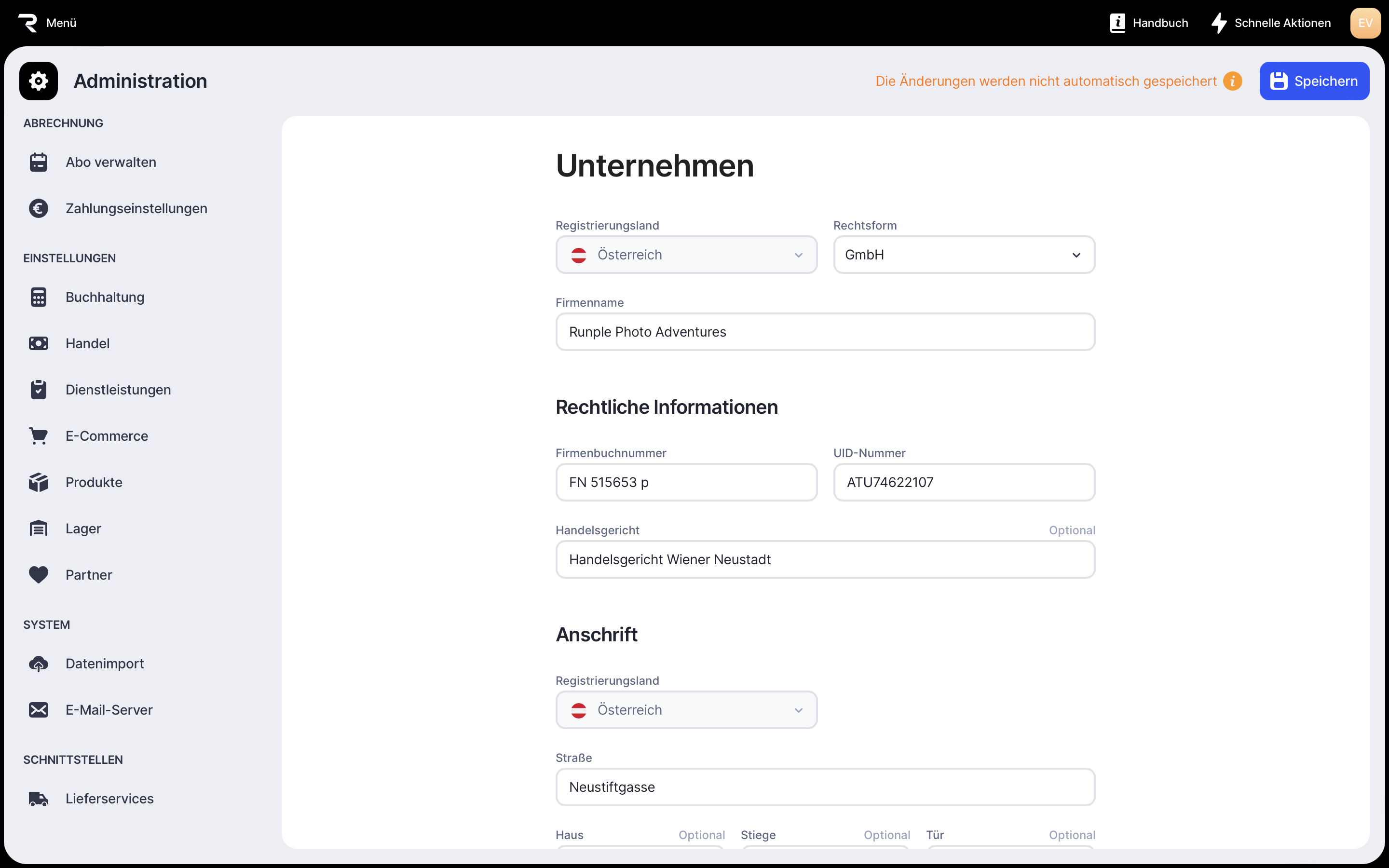Click the Lieferservices truck icon

(x=39, y=799)
